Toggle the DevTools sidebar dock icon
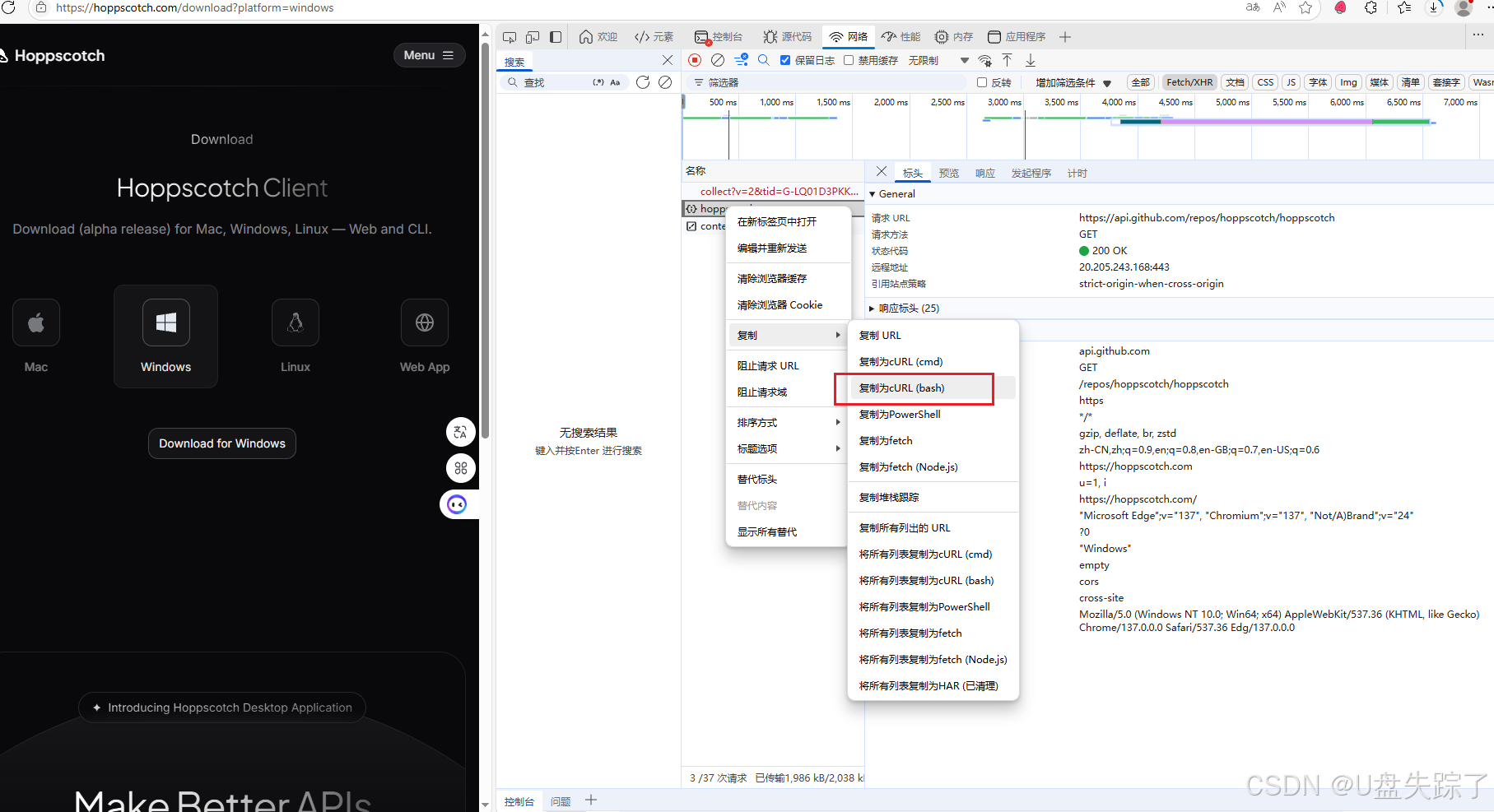The height and width of the screenshot is (812, 1494). pos(556,37)
